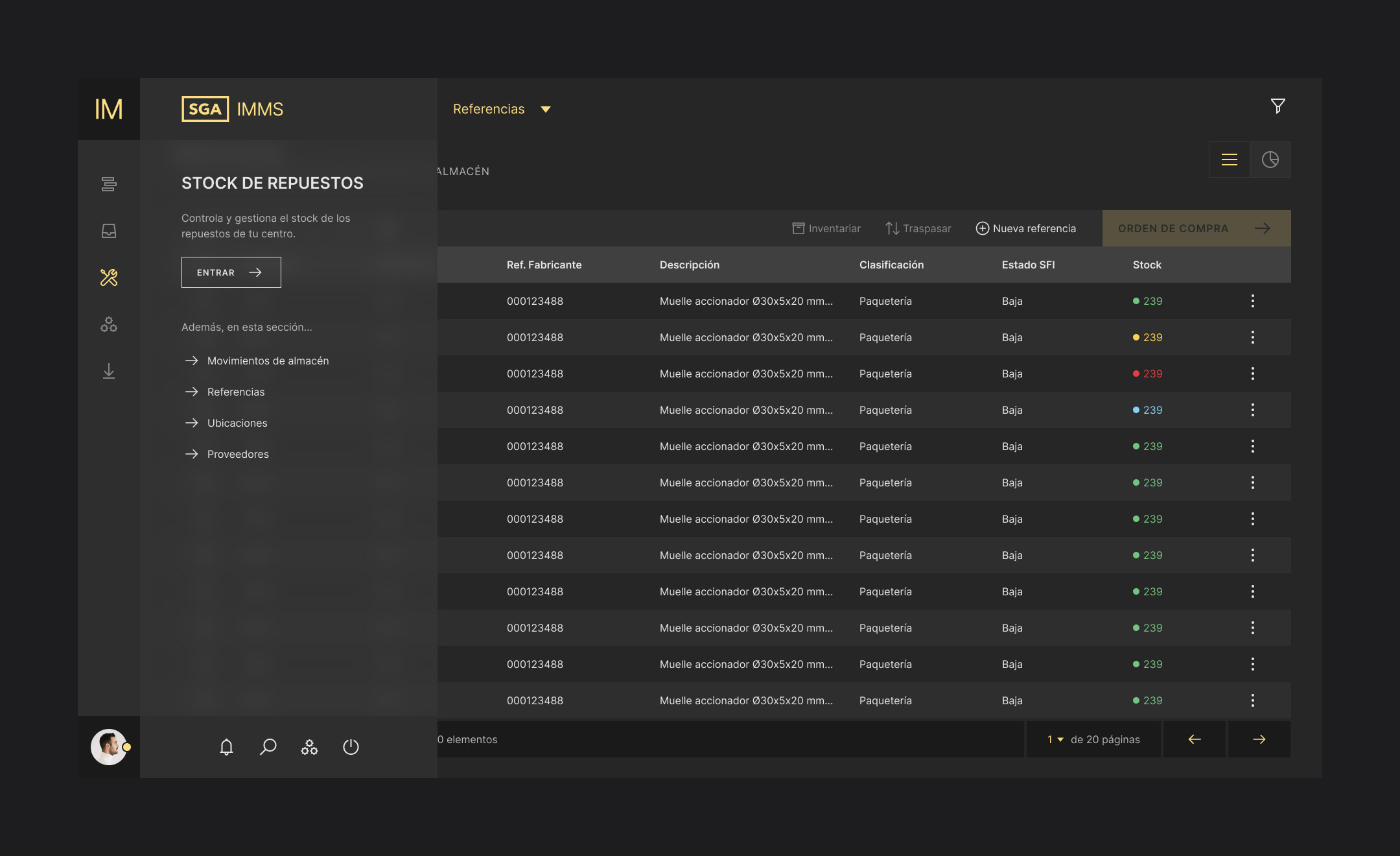Open the filter funnel icon
This screenshot has width=1400, height=856.
[x=1277, y=106]
